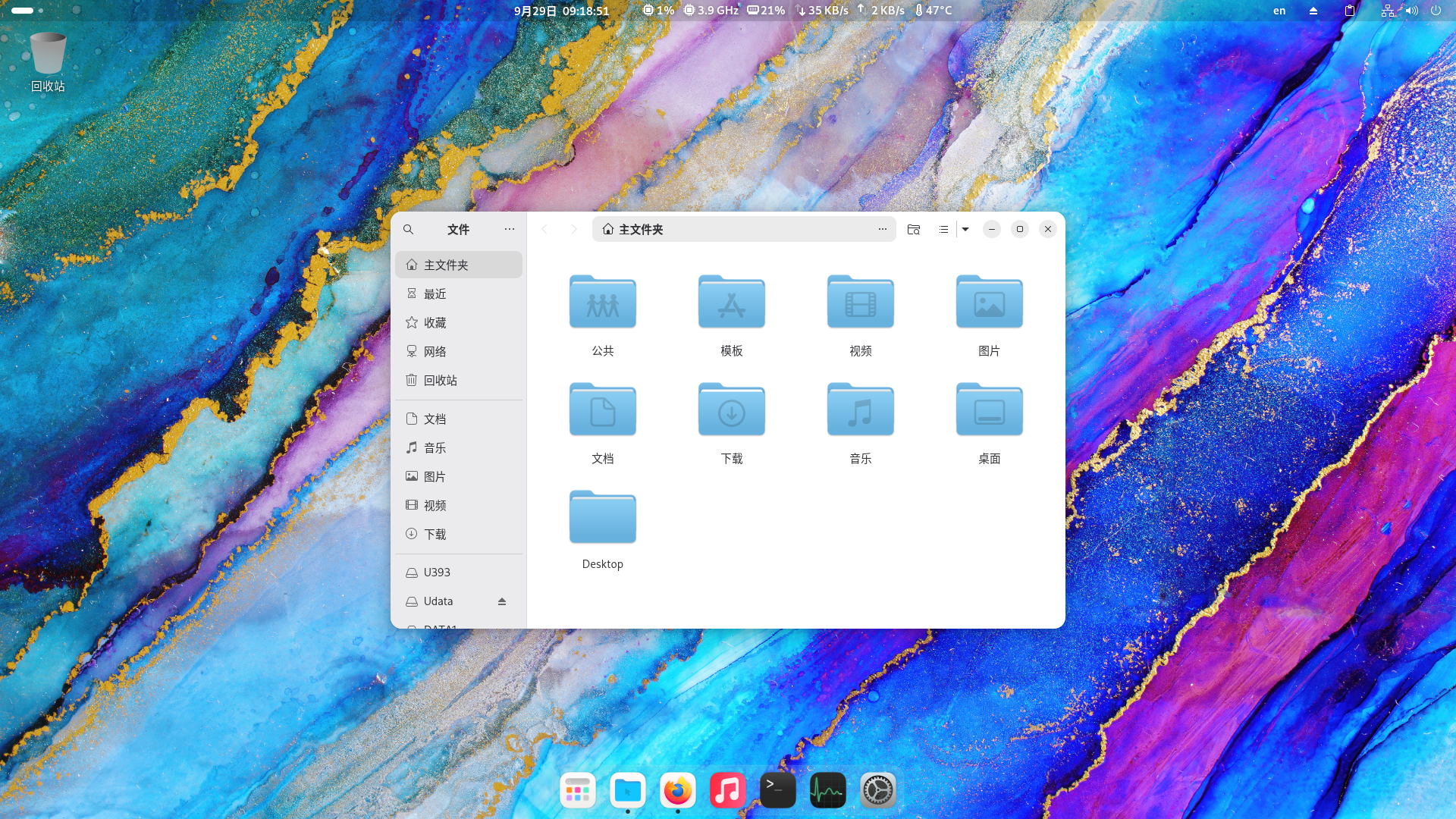
Task: Open the 图片 folder icon in grid
Action: tap(990, 302)
